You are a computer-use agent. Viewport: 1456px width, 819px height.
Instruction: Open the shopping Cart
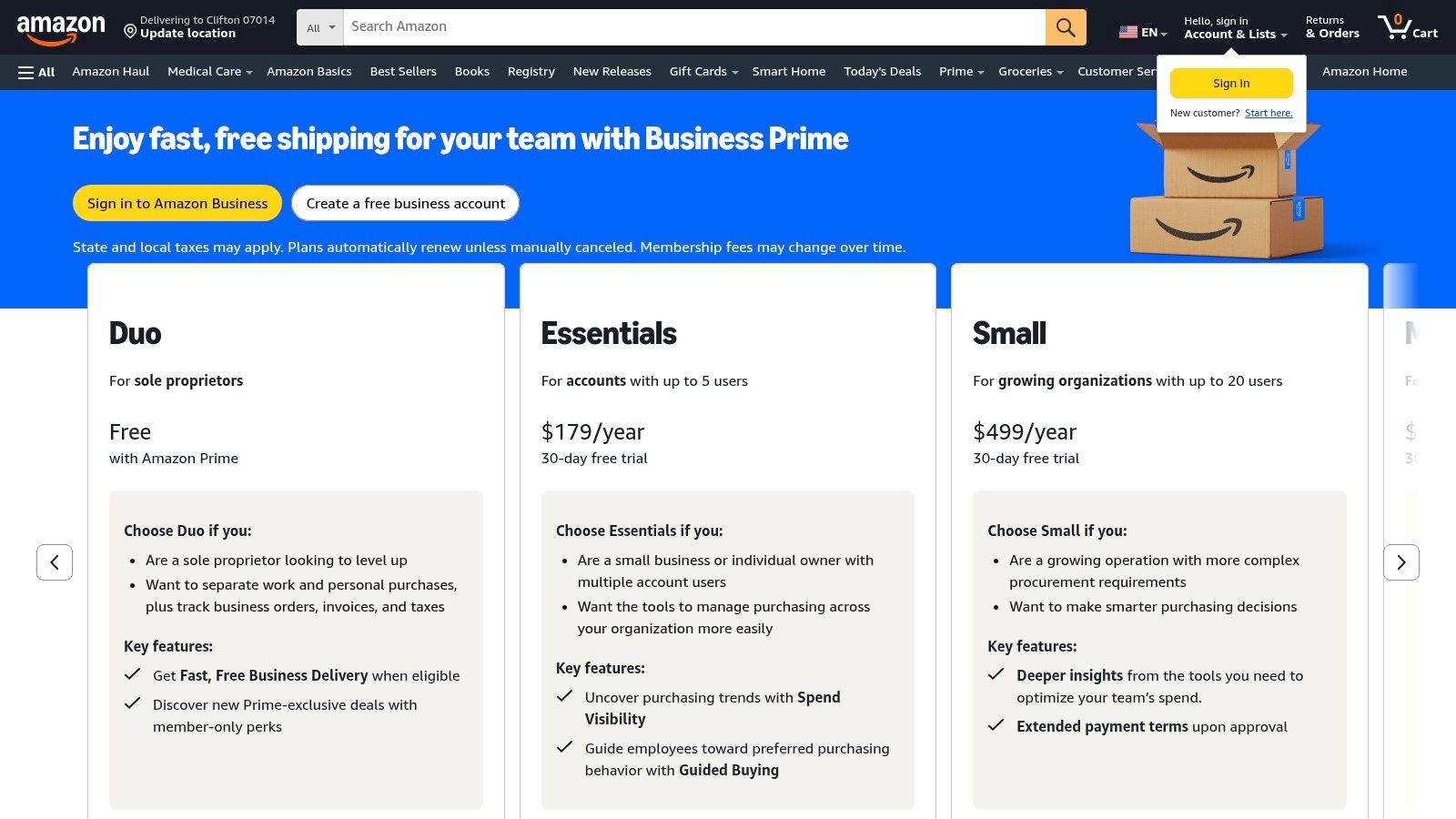[x=1409, y=27]
